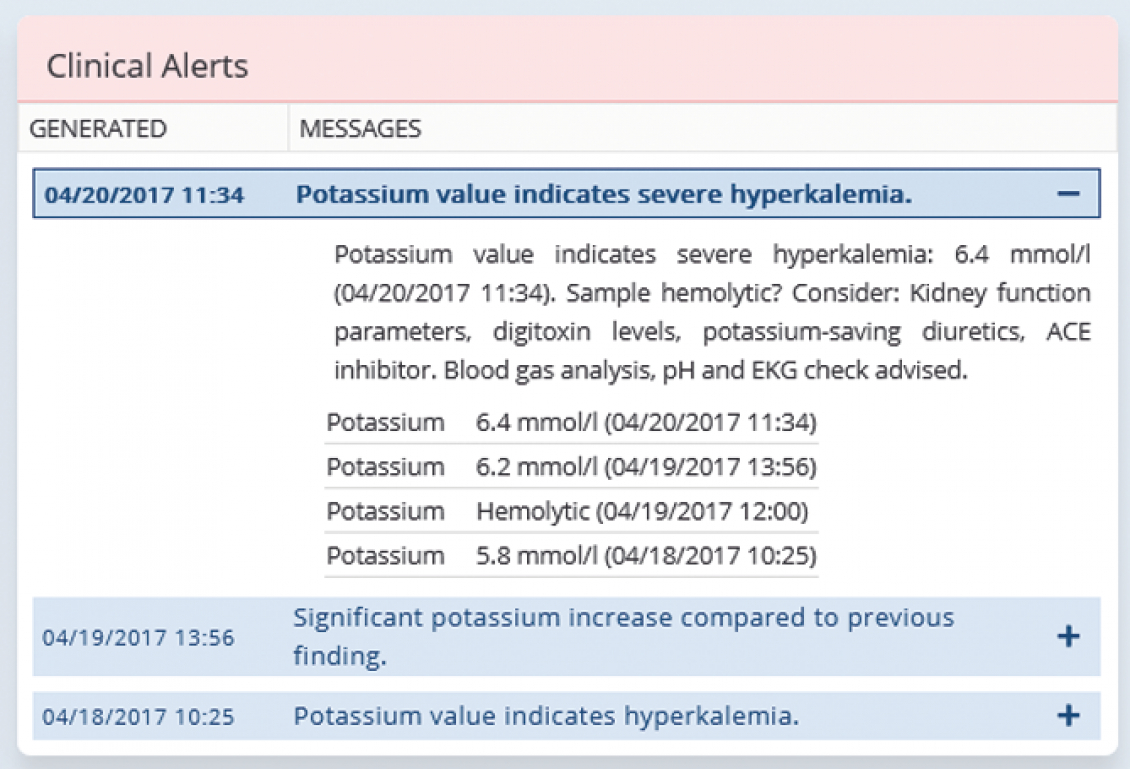Click the 04/20/2017 11:34 alert timestamp
Image resolution: width=1130 pixels, height=769 pixels.
(x=144, y=195)
